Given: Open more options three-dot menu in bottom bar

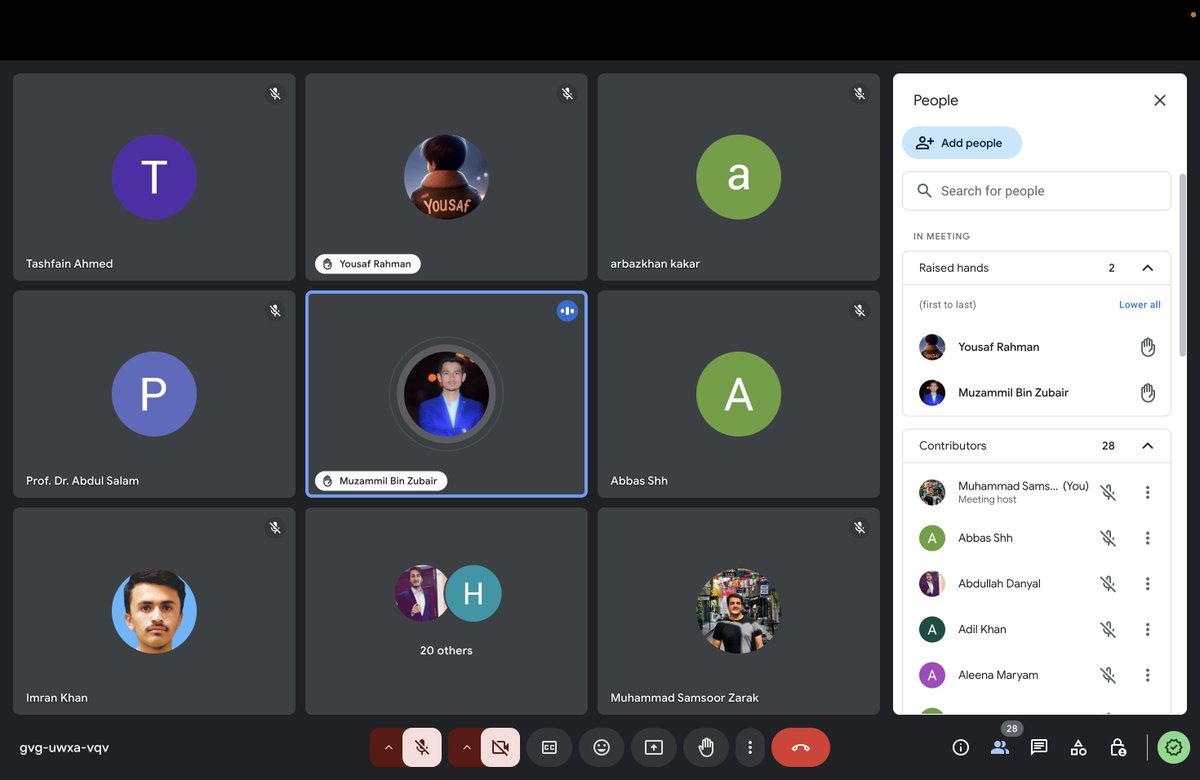Looking at the screenshot, I should point(749,747).
